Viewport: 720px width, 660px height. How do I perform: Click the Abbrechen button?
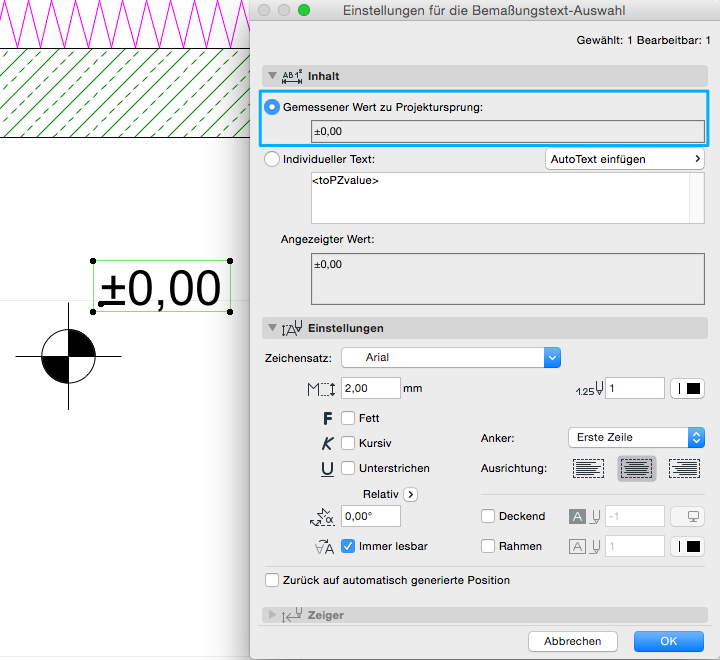pyautogui.click(x=572, y=641)
